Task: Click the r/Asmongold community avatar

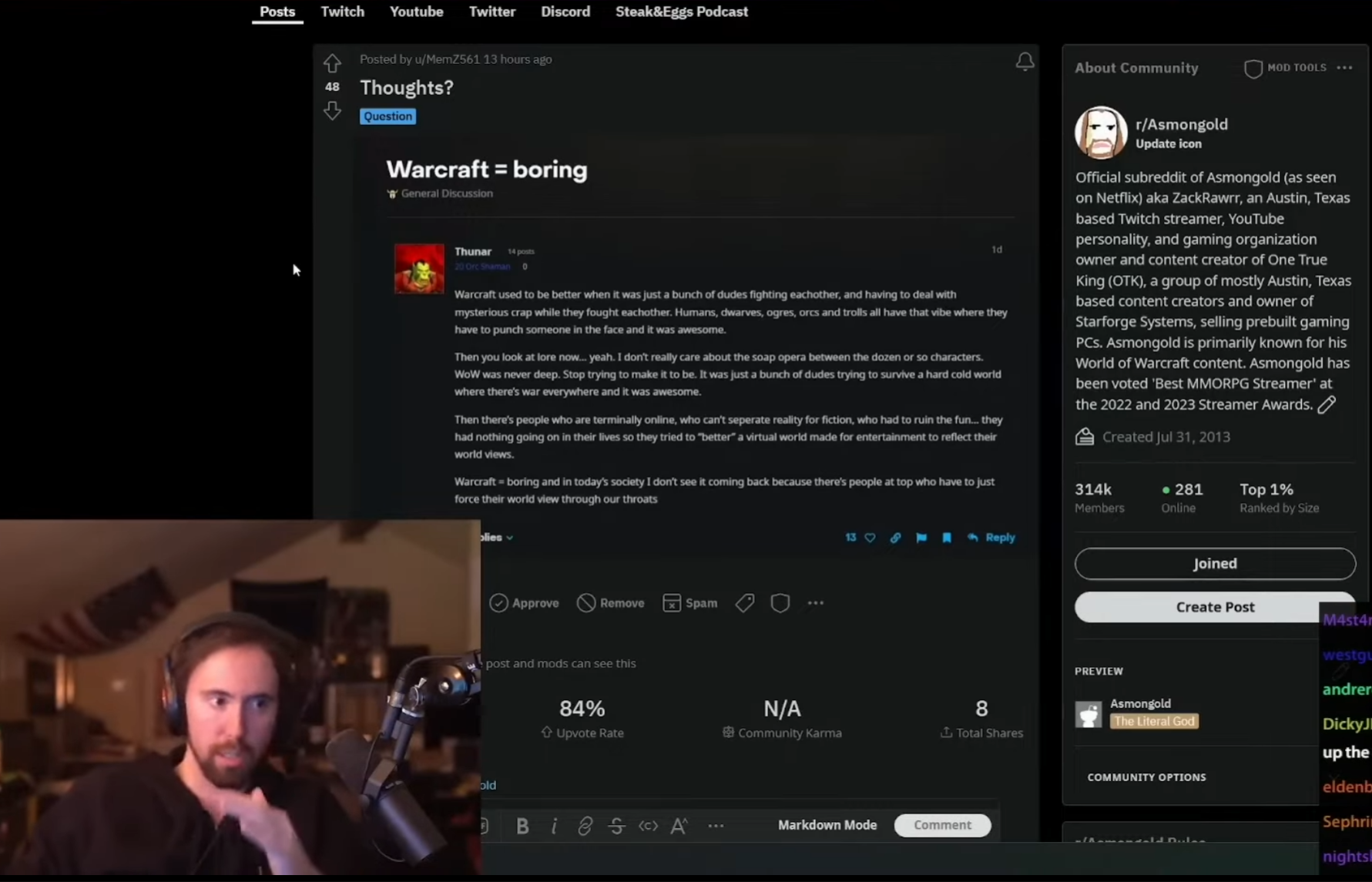Action: 1101,132
